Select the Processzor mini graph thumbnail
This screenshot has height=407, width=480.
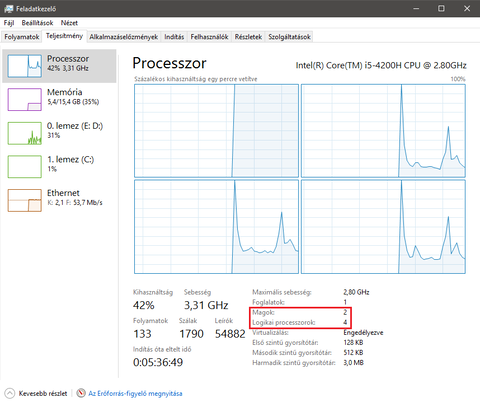click(x=25, y=66)
